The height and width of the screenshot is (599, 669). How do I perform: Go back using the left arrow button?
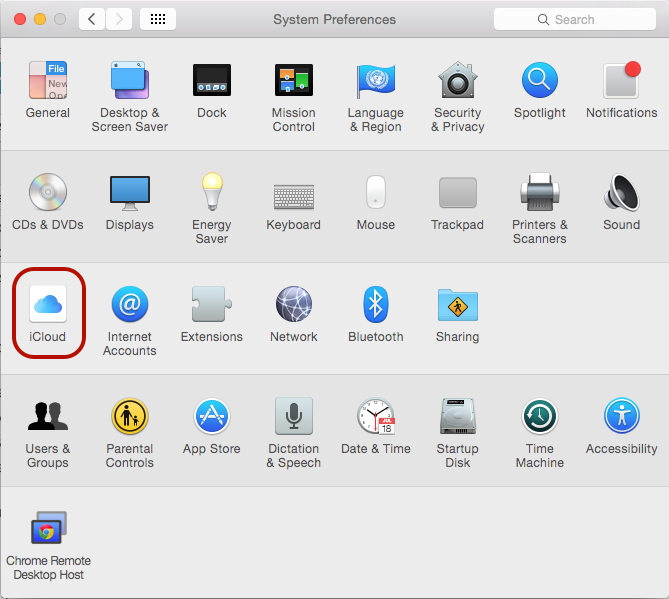coord(92,19)
